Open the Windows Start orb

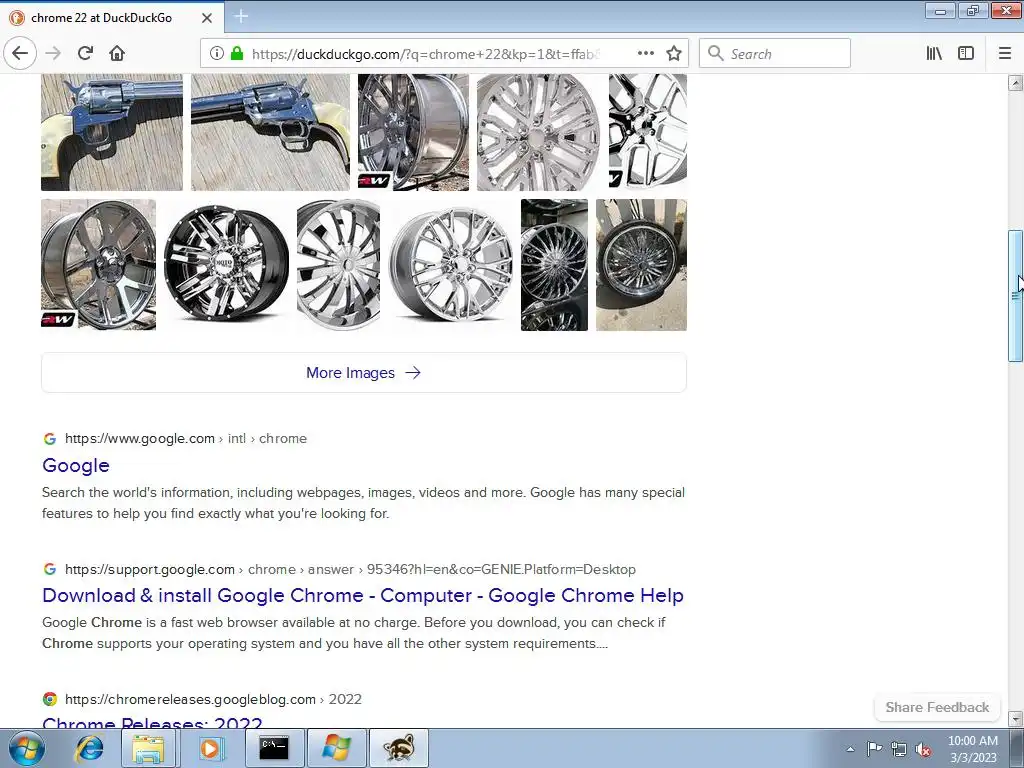pyautogui.click(x=27, y=748)
